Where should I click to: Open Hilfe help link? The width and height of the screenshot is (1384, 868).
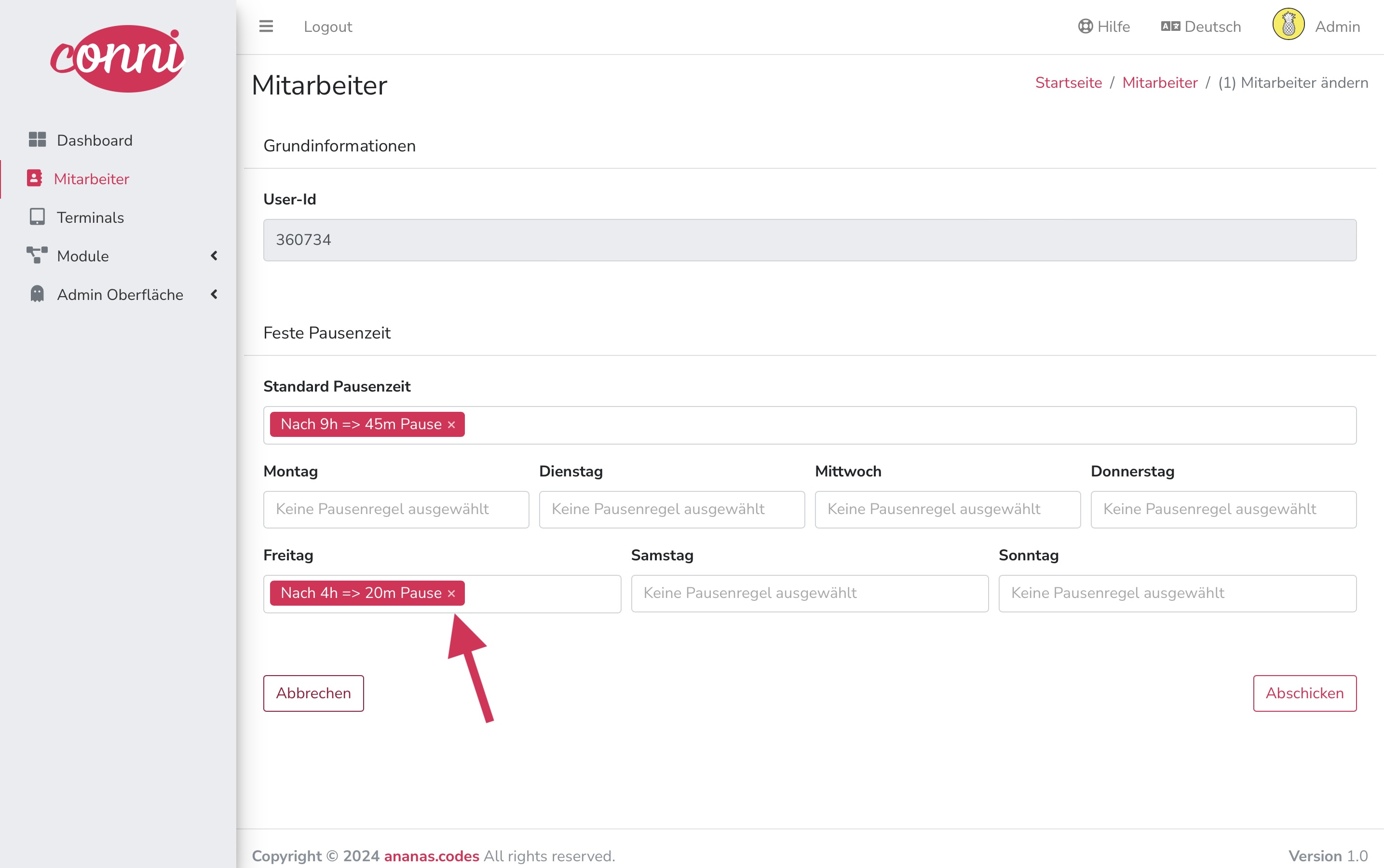tap(1104, 27)
